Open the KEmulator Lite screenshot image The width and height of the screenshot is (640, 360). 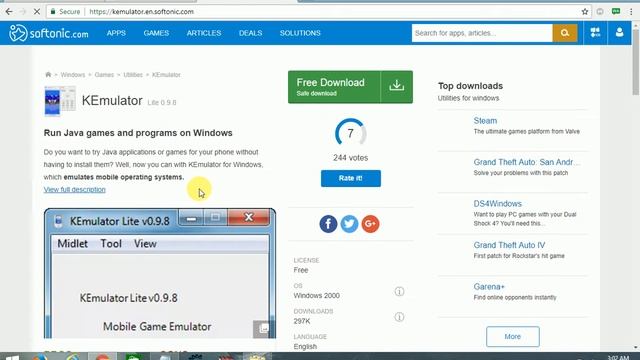[x=160, y=273]
